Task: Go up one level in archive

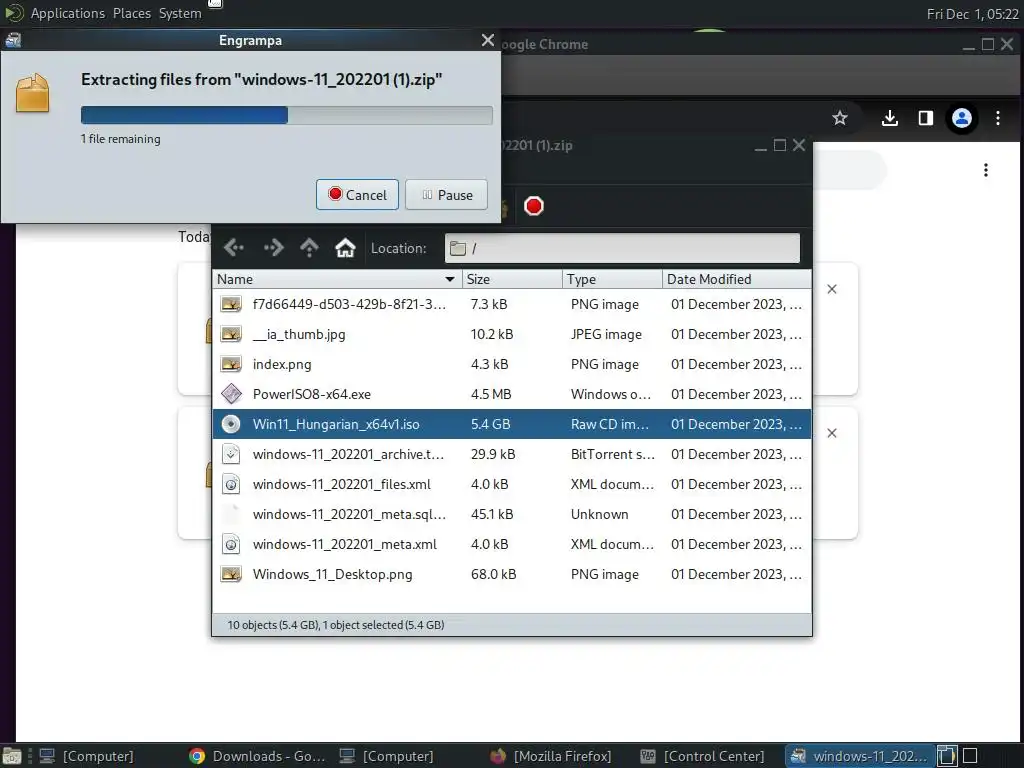Action: click(x=309, y=248)
